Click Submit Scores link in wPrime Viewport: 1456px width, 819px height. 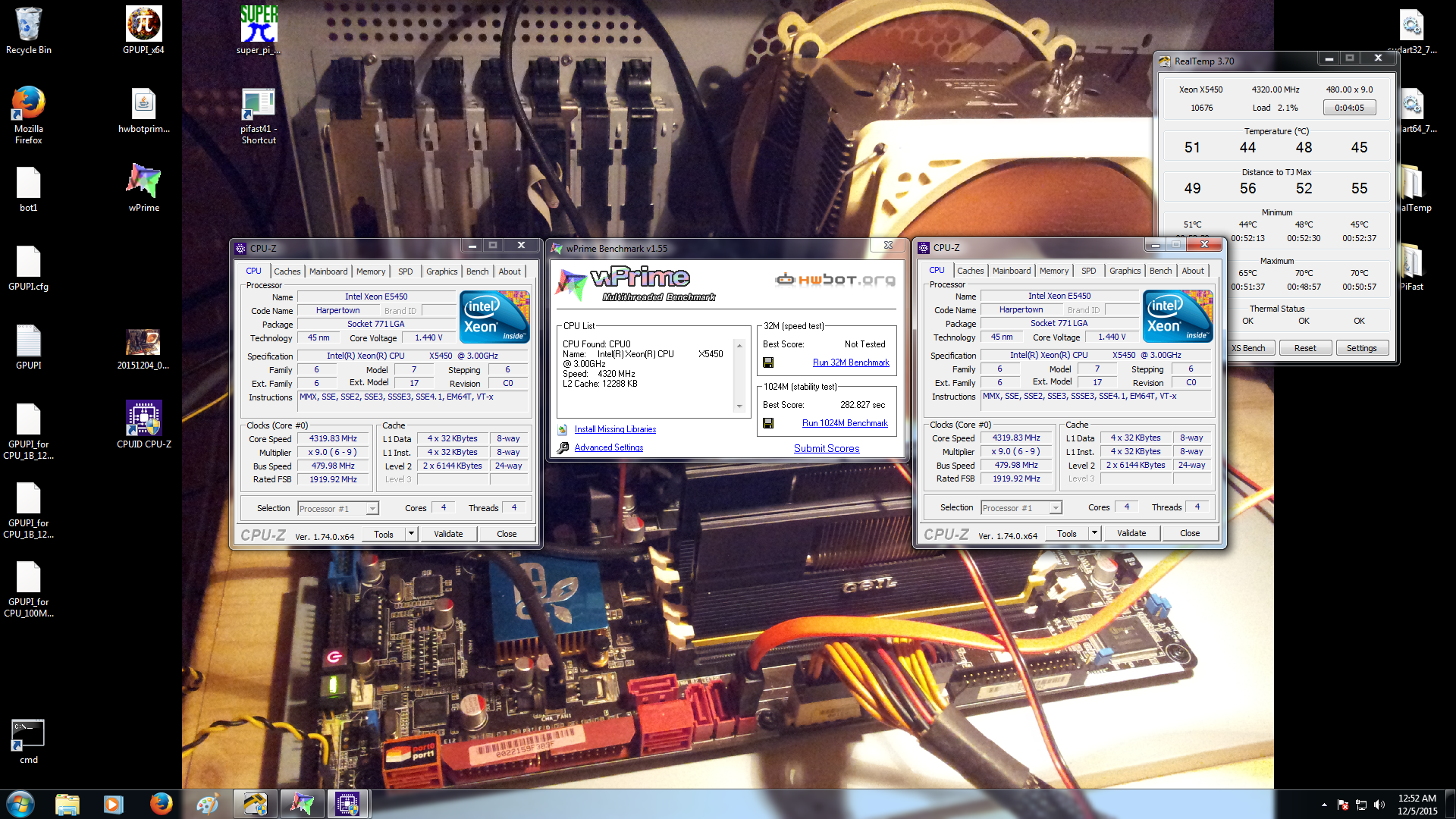(x=827, y=448)
